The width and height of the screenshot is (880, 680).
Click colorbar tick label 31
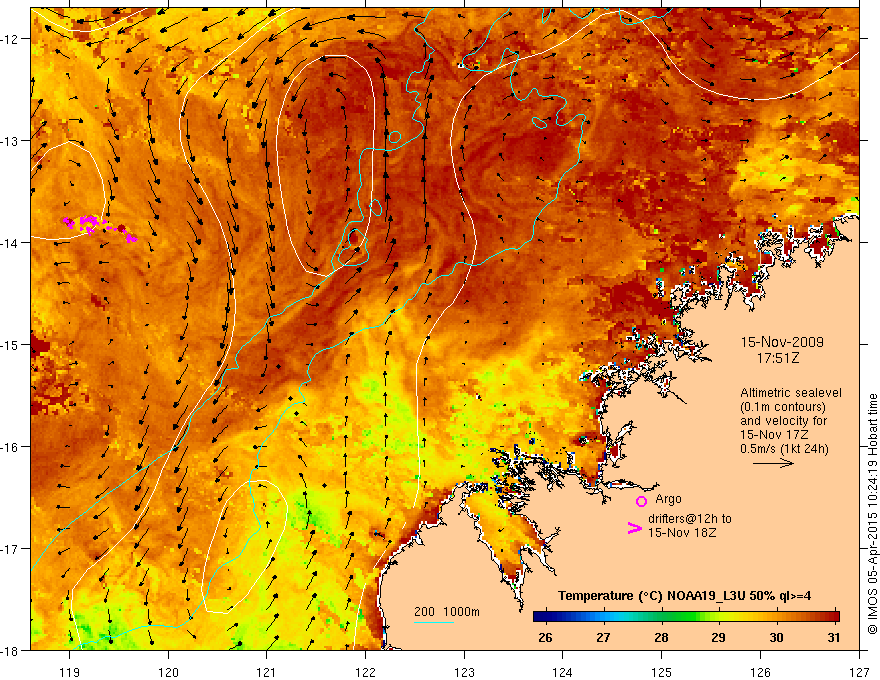[x=834, y=638]
